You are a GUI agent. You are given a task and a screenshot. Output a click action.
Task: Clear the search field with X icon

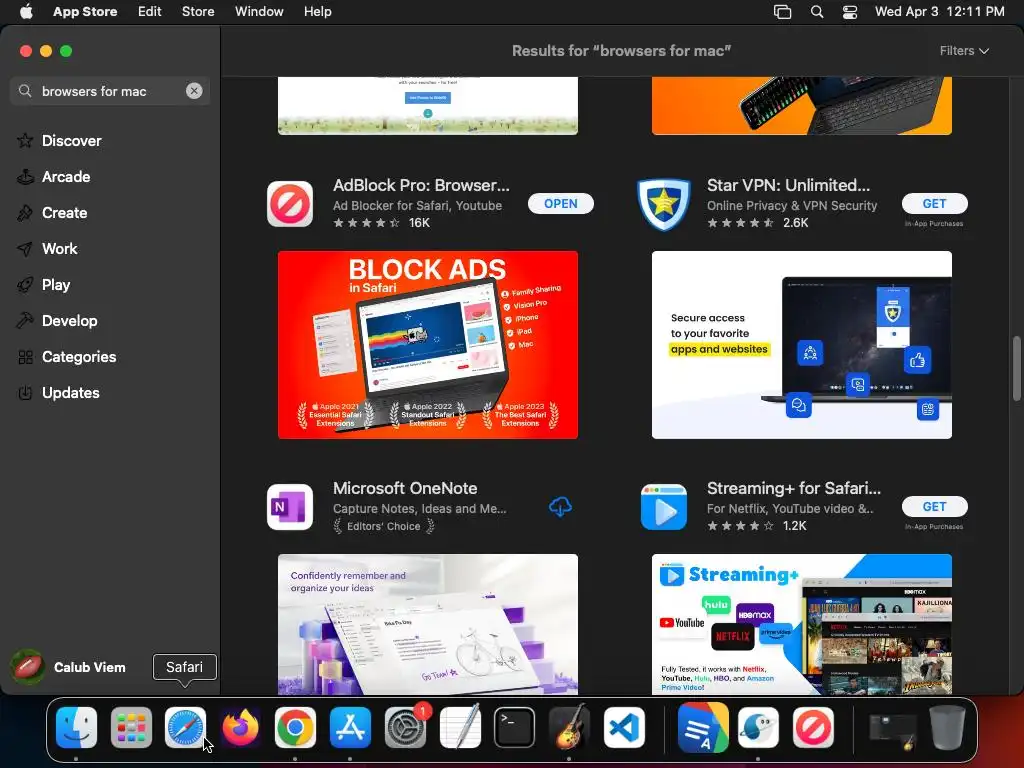click(194, 91)
